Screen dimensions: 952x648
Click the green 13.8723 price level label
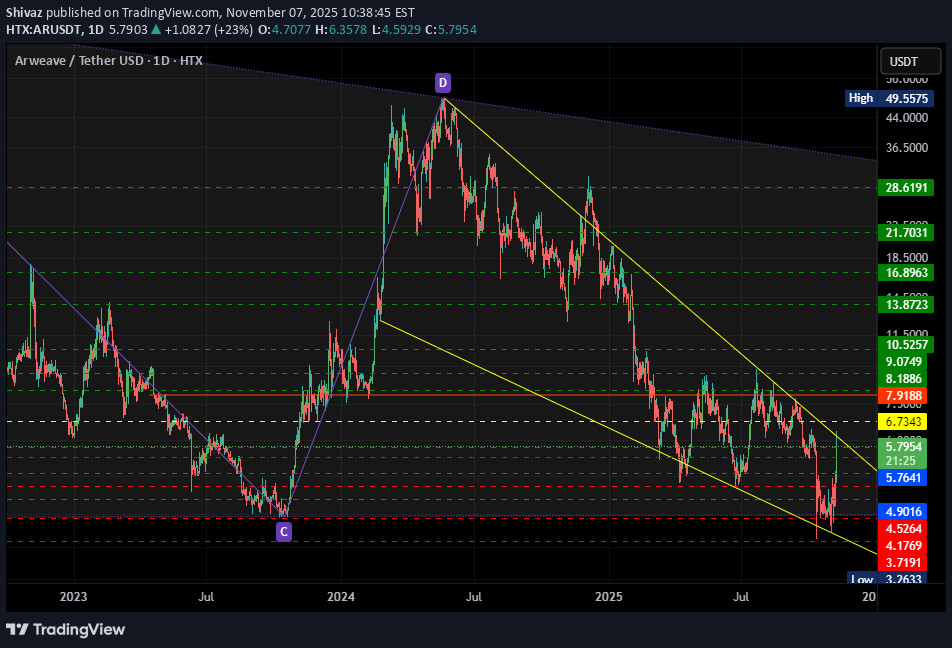tap(905, 303)
